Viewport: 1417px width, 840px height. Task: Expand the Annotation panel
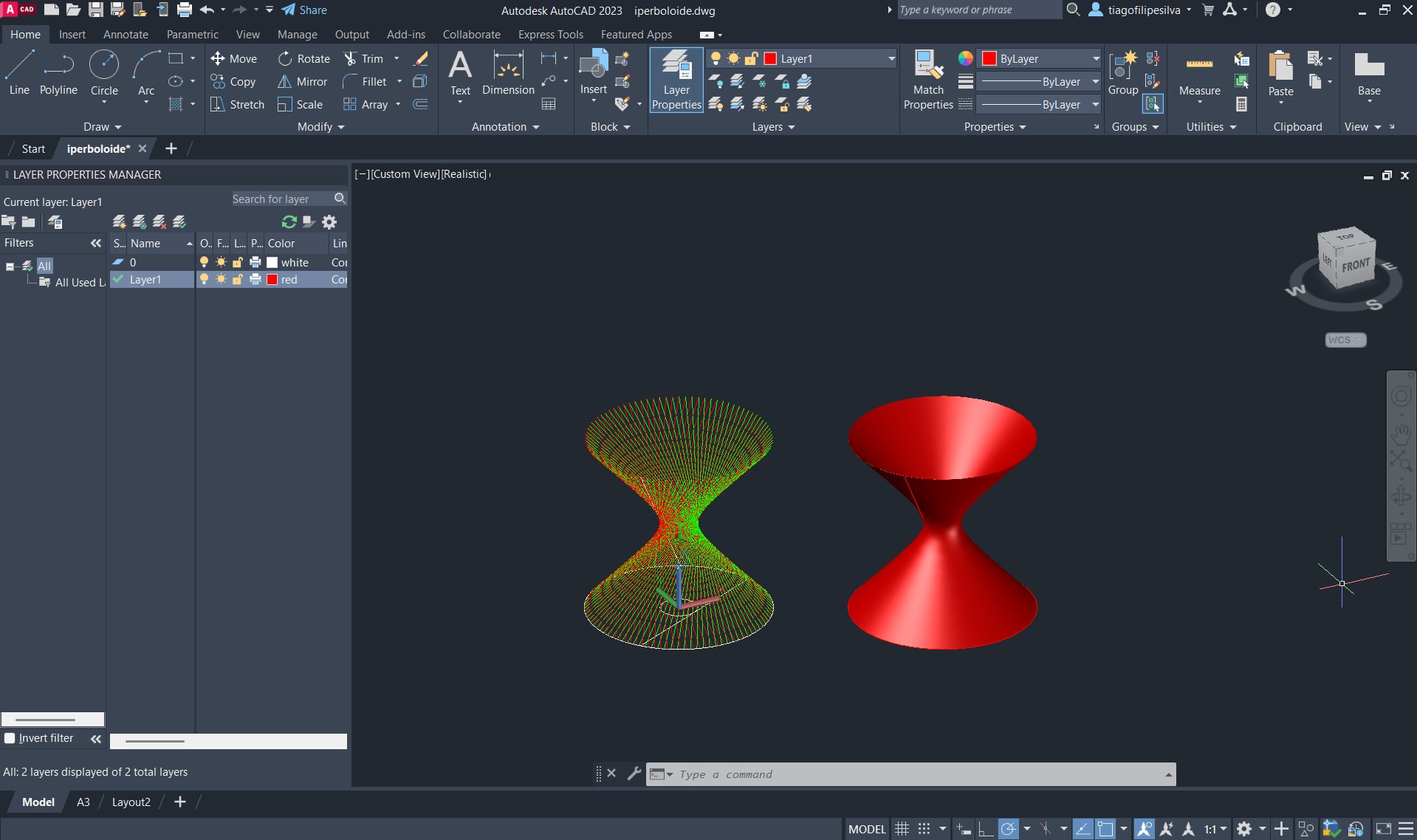(x=506, y=127)
